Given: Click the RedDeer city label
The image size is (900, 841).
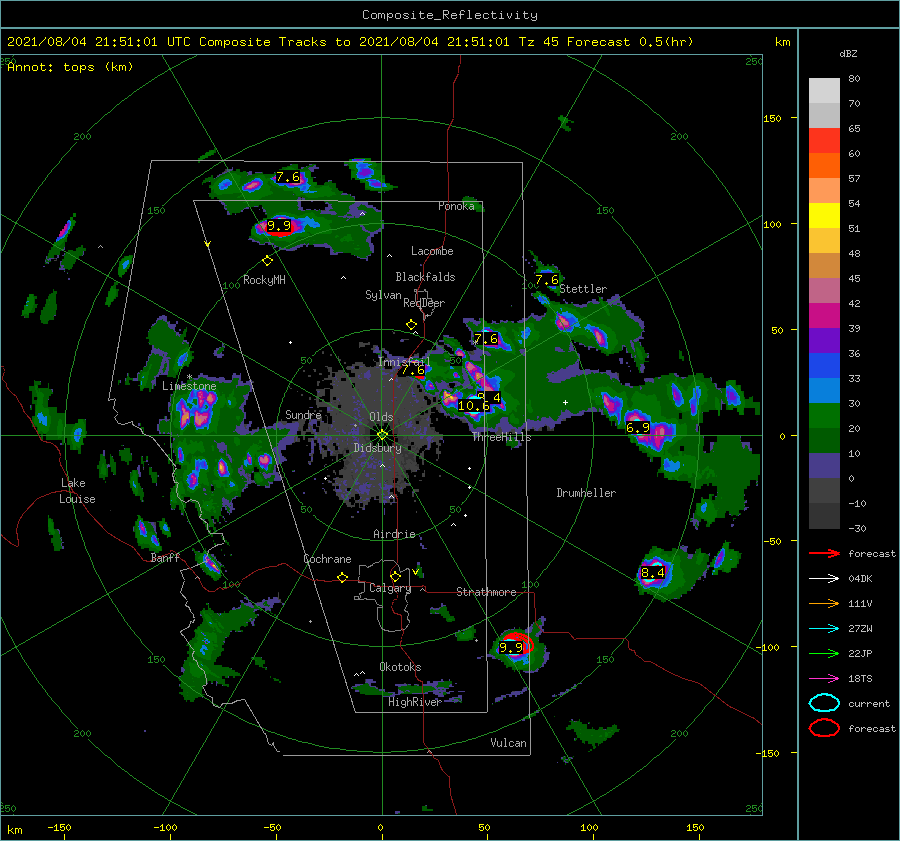Looking at the screenshot, I should click(x=424, y=303).
